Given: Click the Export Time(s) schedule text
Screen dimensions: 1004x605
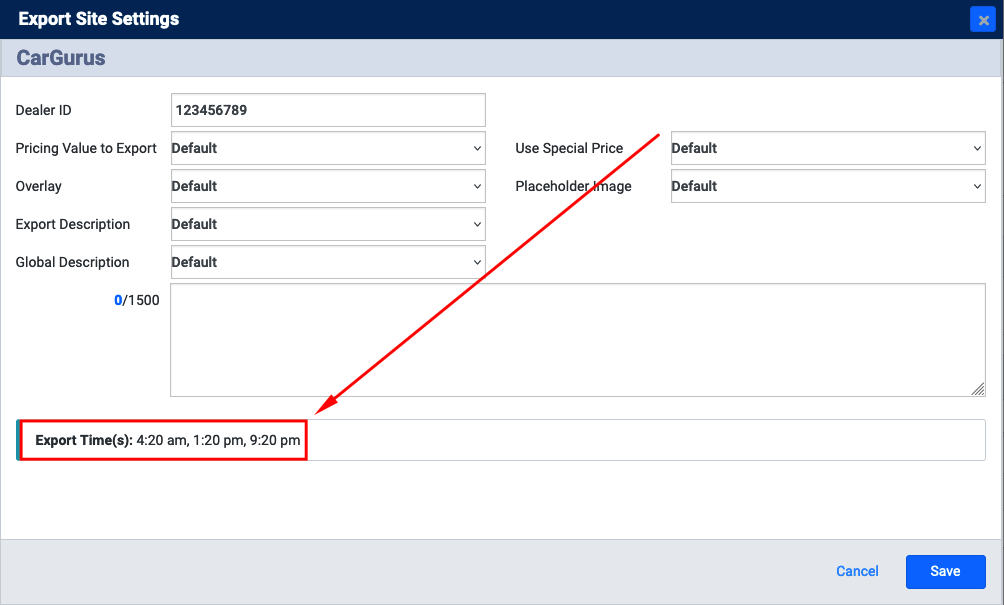Looking at the screenshot, I should point(168,440).
